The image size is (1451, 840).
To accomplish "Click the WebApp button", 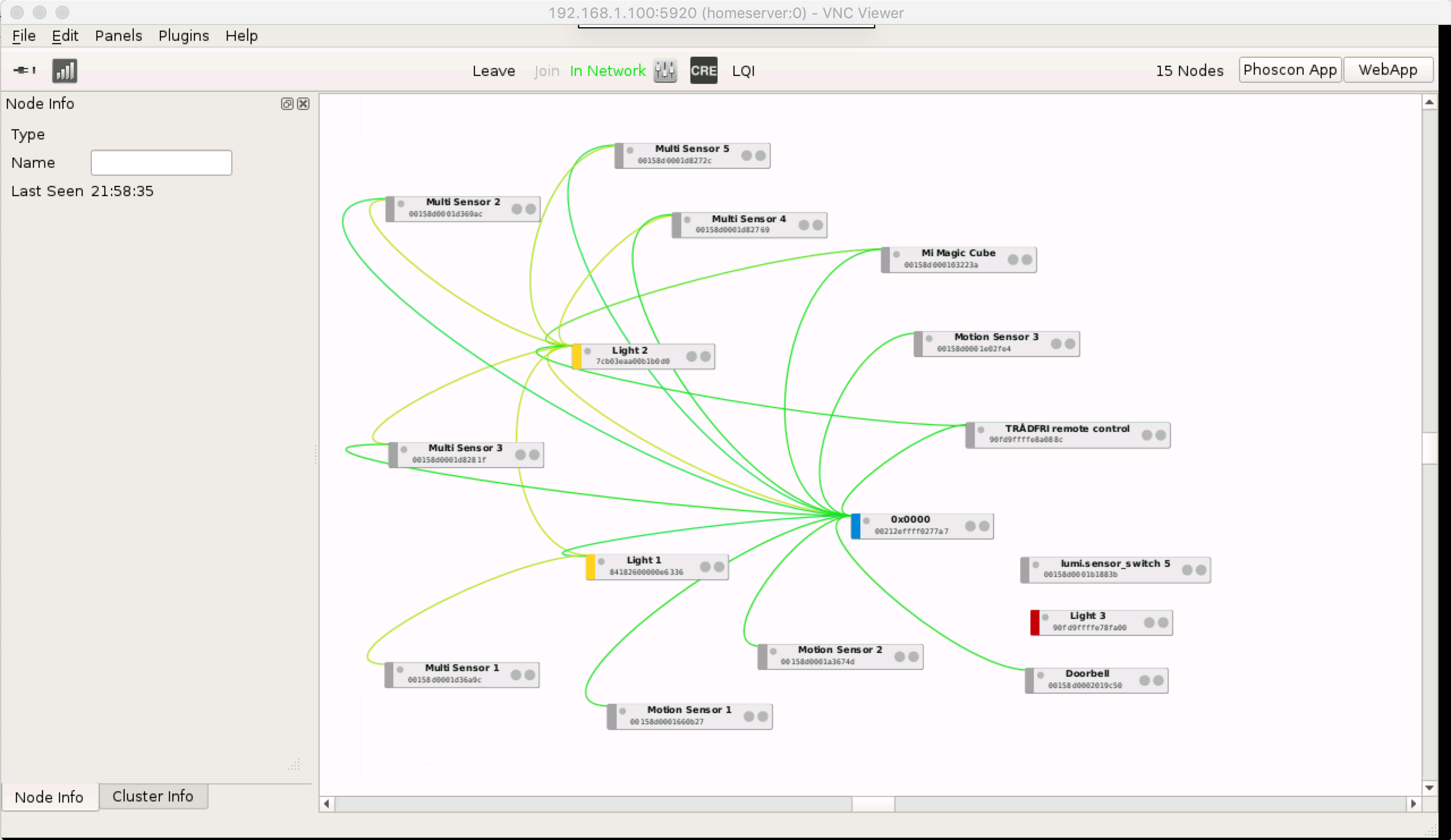I will point(1387,70).
